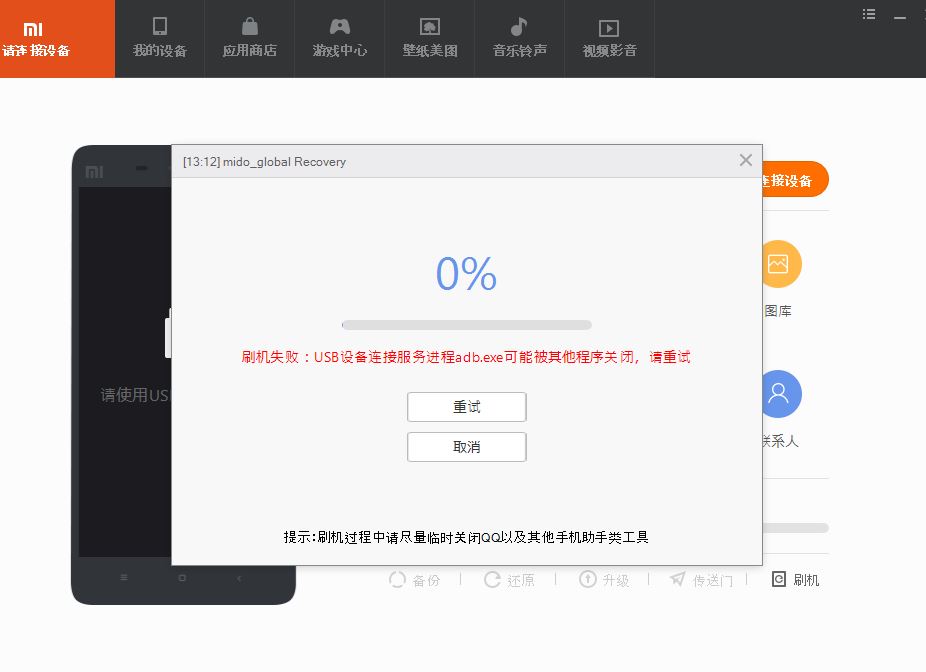Click the orange 连接设备 button

[795, 180]
